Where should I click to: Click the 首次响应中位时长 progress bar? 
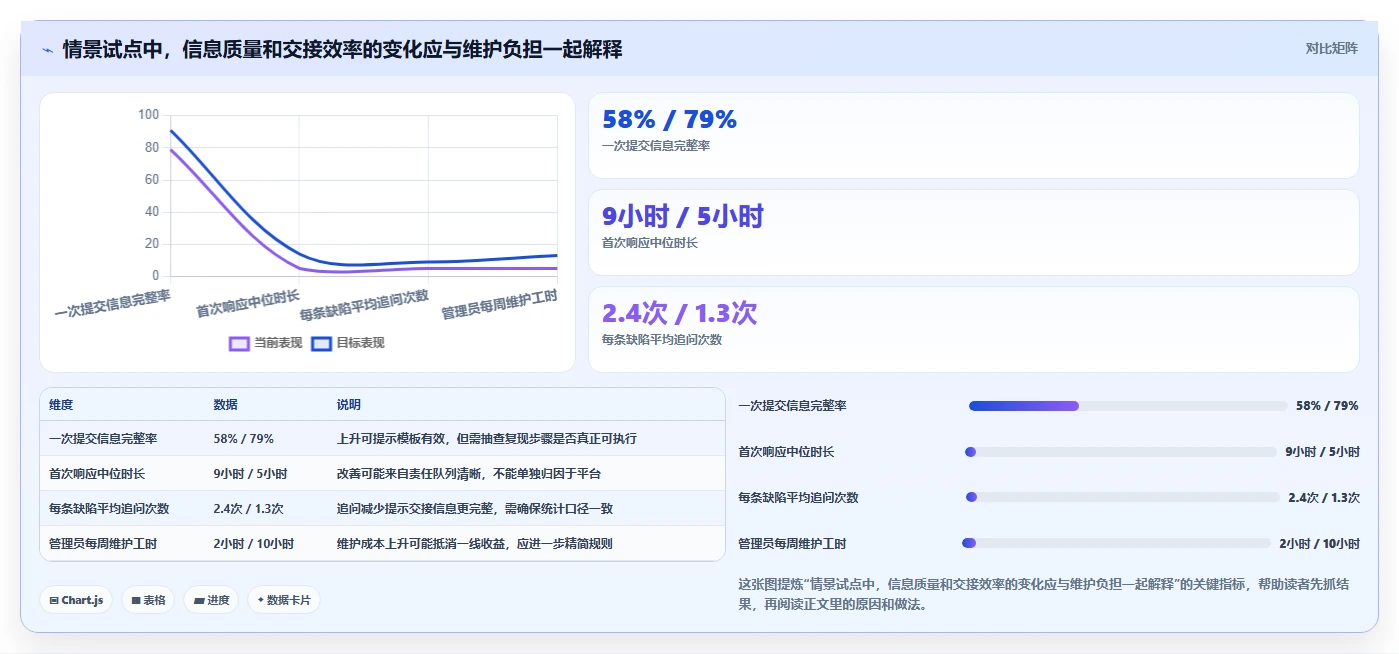pyautogui.click(x=1121, y=452)
